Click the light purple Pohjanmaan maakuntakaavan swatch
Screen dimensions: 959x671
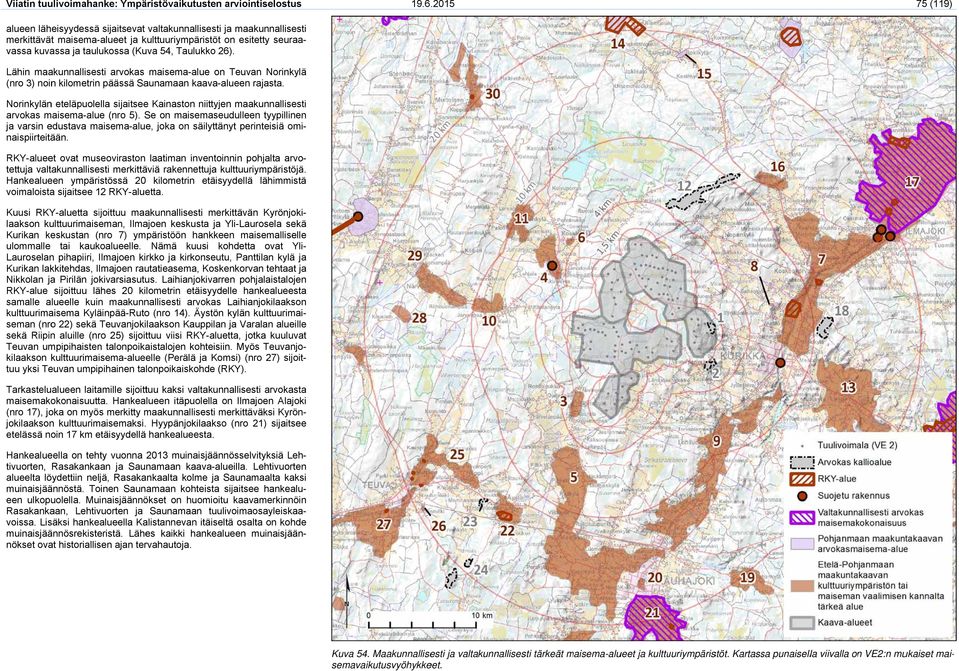pos(802,544)
